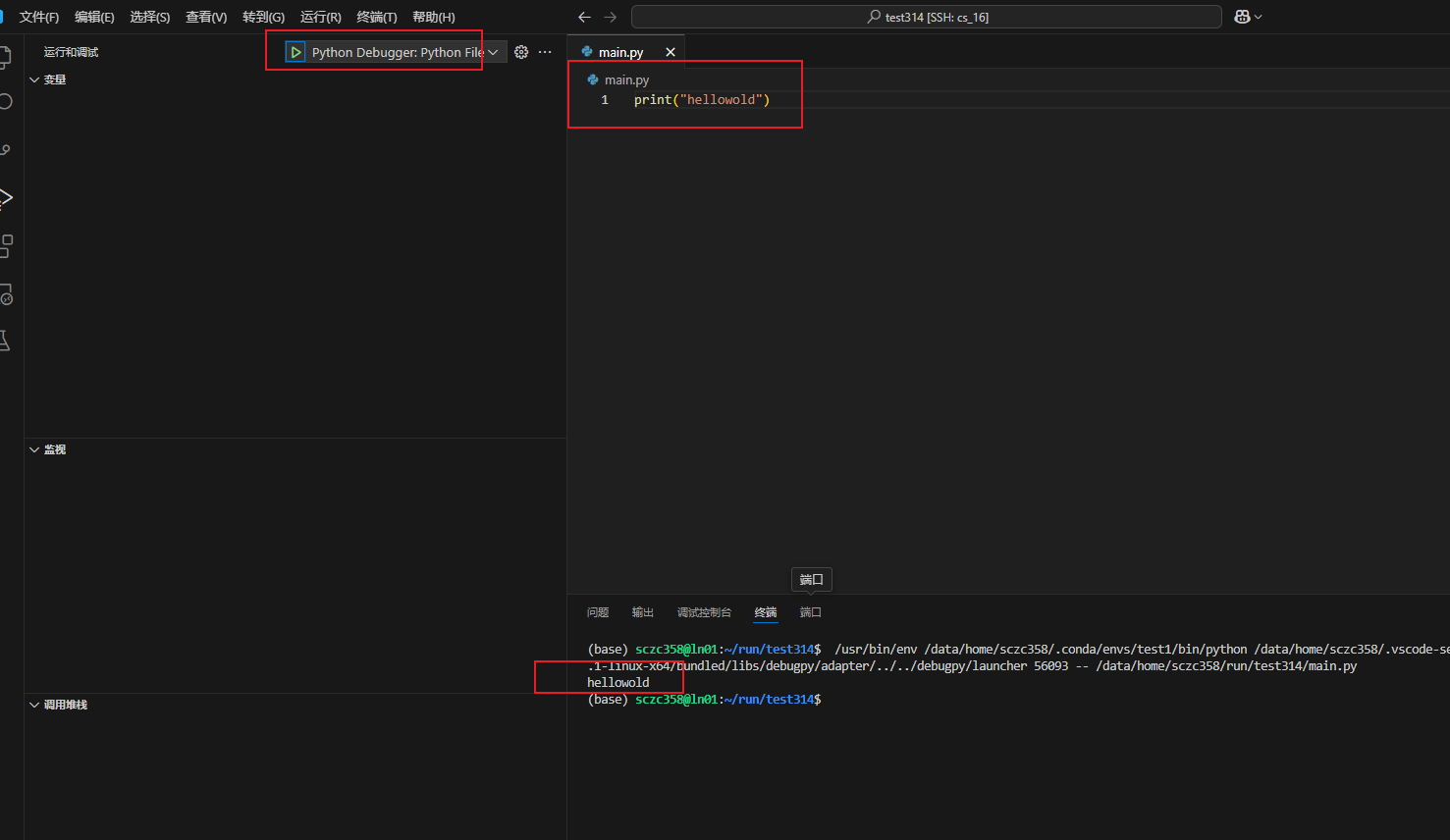Open Extensions view in the activity bar

5,245
